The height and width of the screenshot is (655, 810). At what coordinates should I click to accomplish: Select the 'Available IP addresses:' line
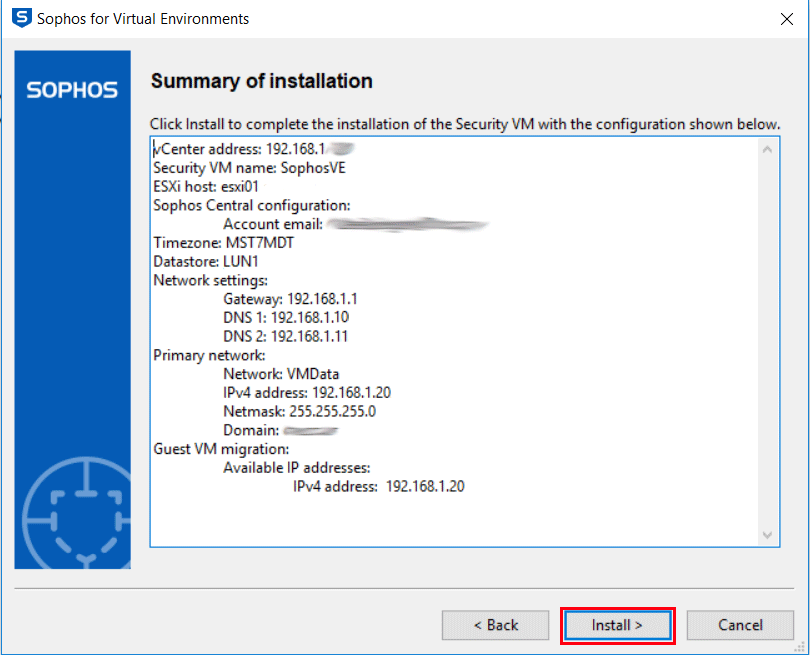coord(297,467)
